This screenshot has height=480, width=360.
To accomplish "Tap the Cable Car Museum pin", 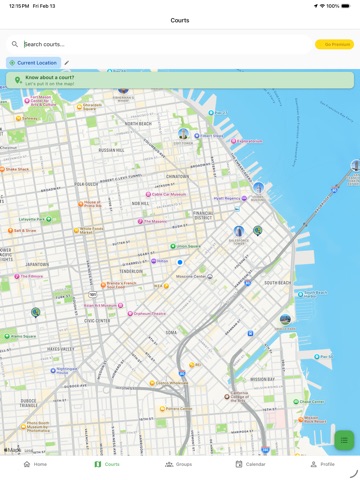I will tap(148, 194).
